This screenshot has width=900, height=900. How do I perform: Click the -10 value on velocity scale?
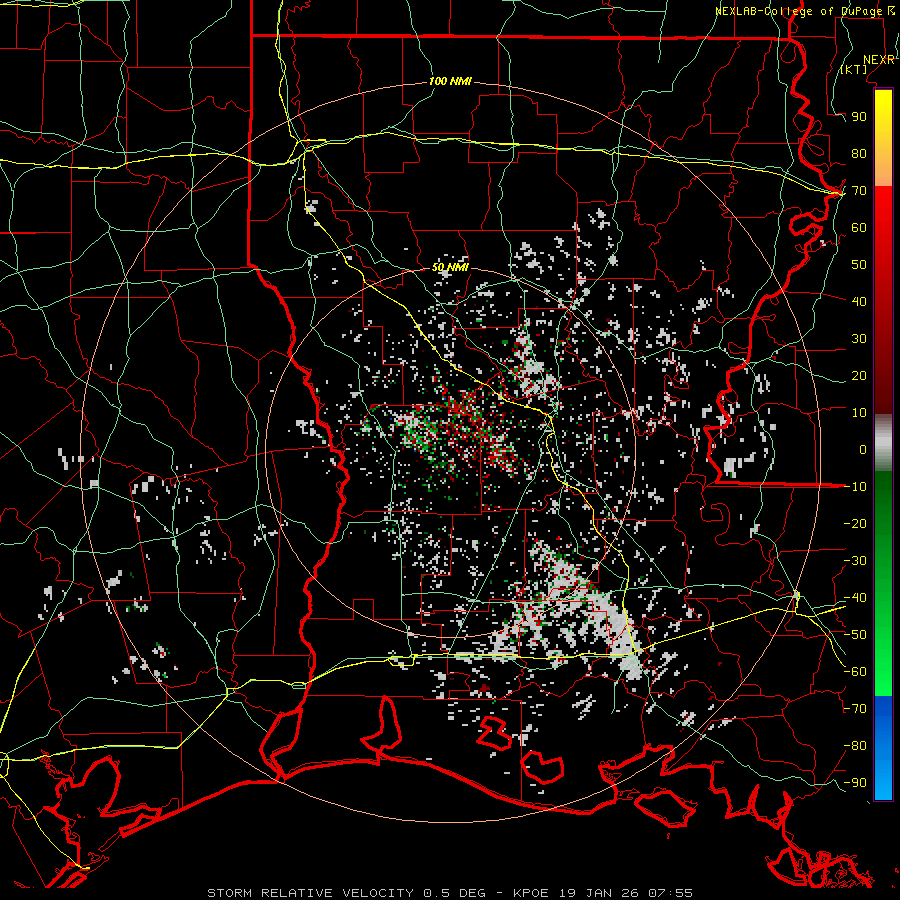(855, 487)
